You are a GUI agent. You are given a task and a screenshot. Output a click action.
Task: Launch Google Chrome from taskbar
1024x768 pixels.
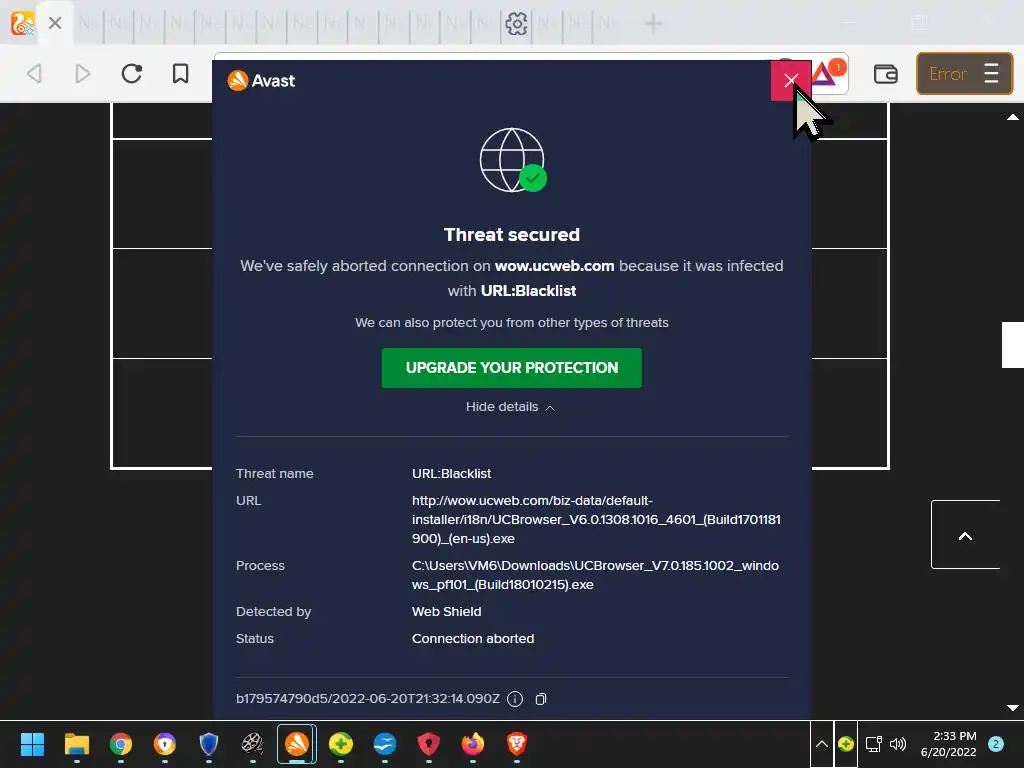coord(121,744)
